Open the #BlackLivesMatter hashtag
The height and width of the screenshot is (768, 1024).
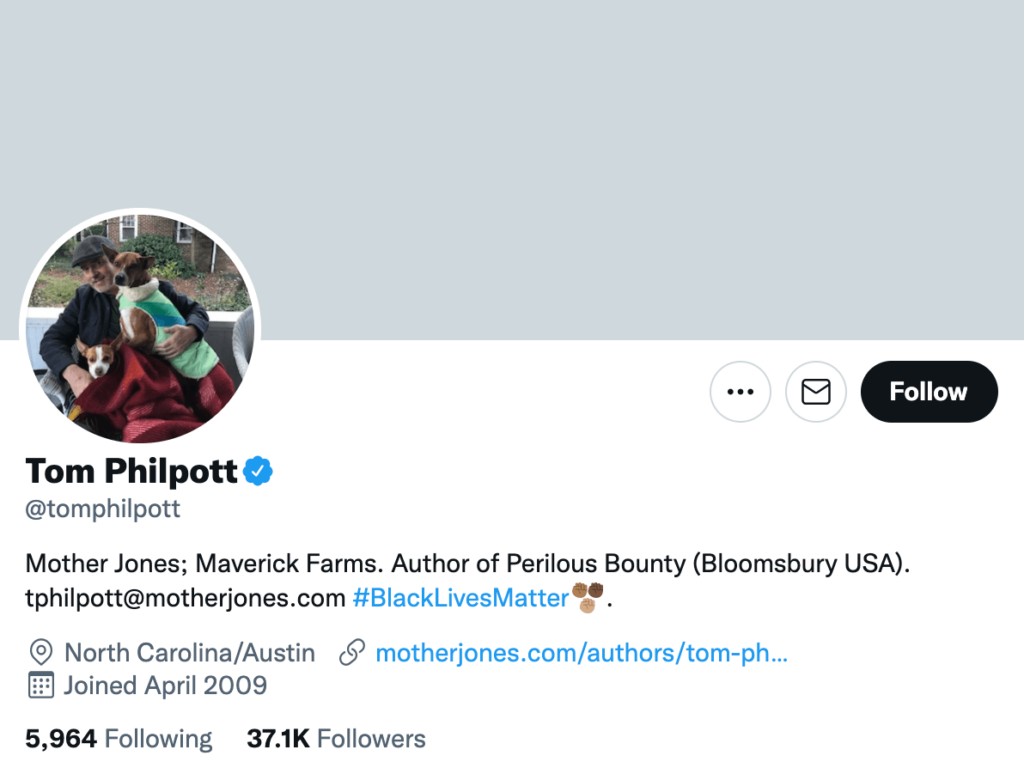point(461,599)
